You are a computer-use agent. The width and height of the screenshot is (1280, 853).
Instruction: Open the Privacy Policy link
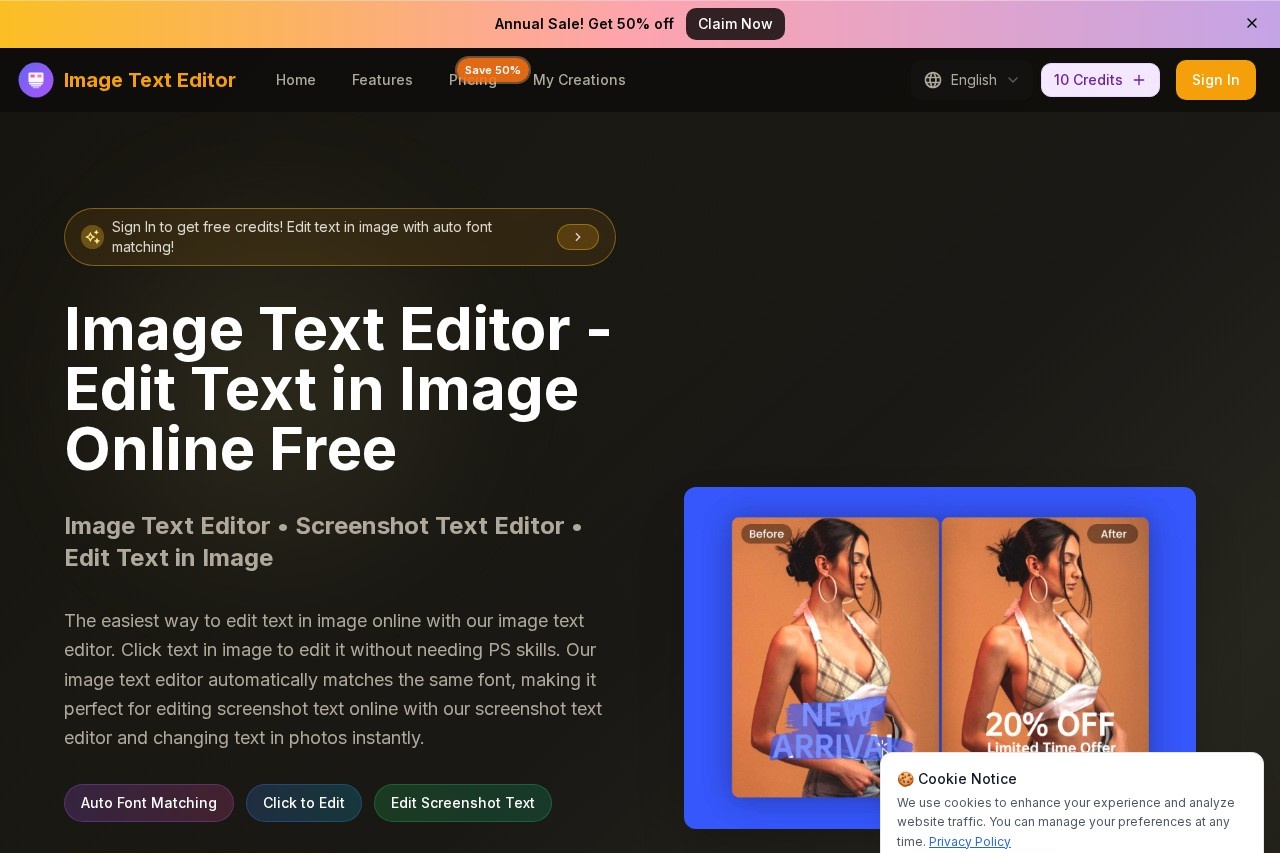click(970, 842)
